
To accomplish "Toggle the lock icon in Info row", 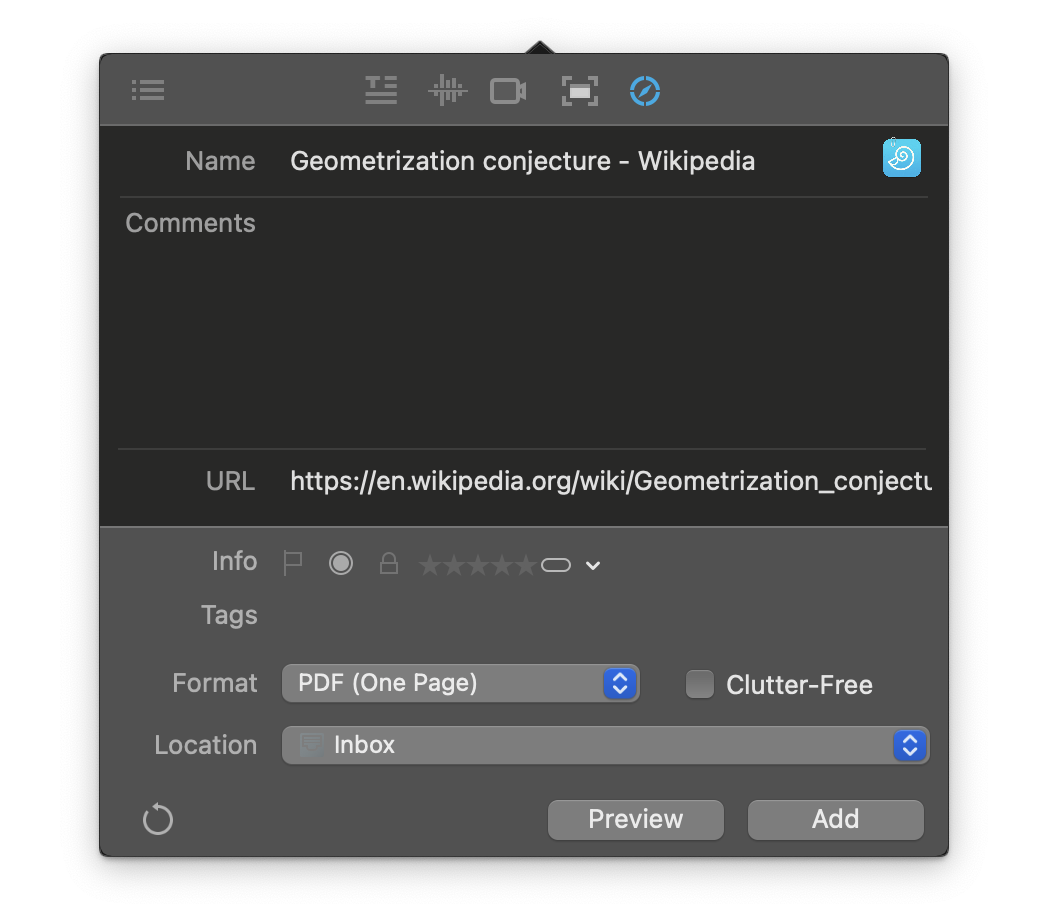I will 389,565.
